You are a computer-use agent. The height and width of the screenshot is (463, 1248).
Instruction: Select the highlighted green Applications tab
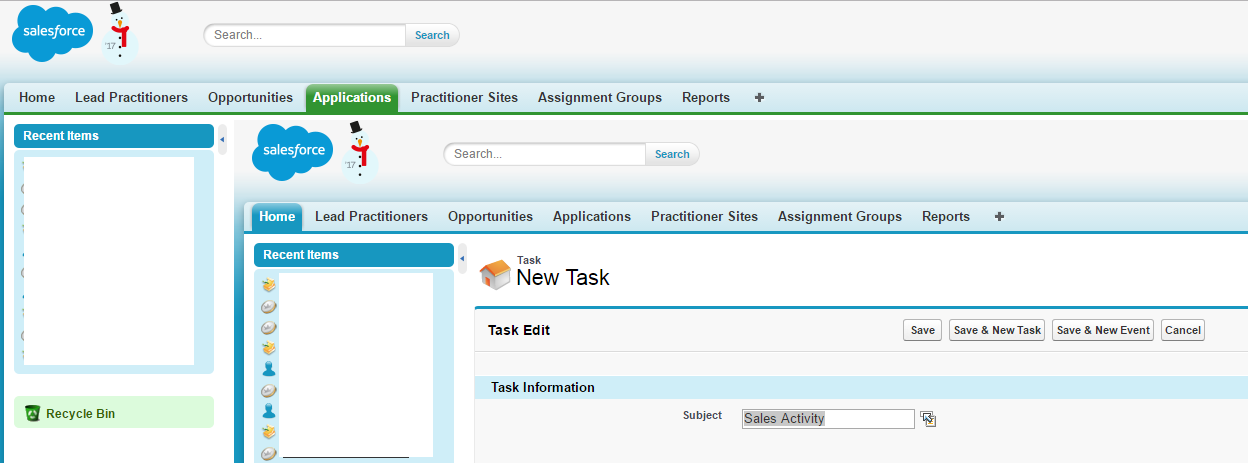pos(352,98)
